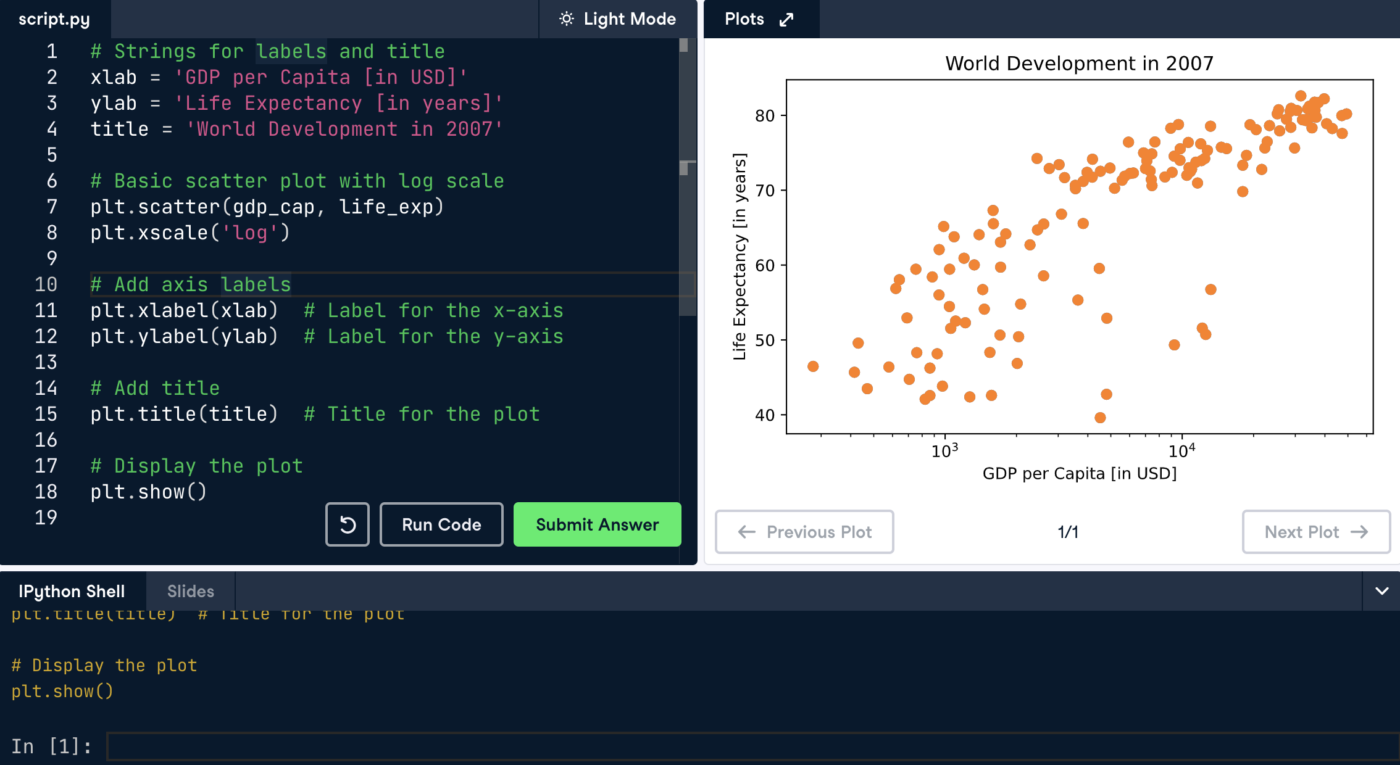Image resolution: width=1400 pixels, height=765 pixels.
Task: Click the scatter plot image
Action: click(x=1078, y=260)
